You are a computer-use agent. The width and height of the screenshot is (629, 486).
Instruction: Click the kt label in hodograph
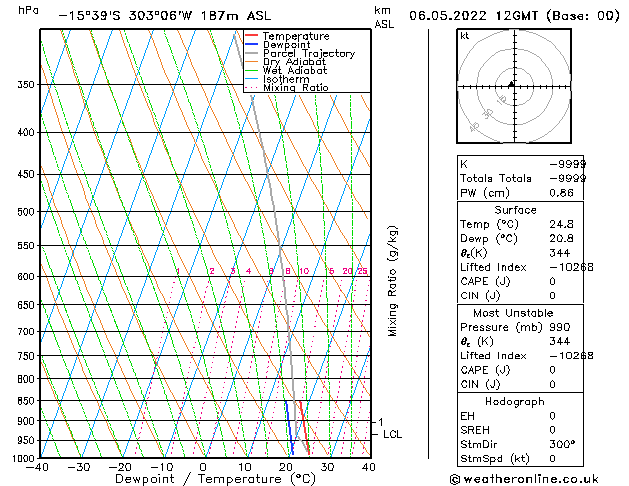[x=465, y=36]
